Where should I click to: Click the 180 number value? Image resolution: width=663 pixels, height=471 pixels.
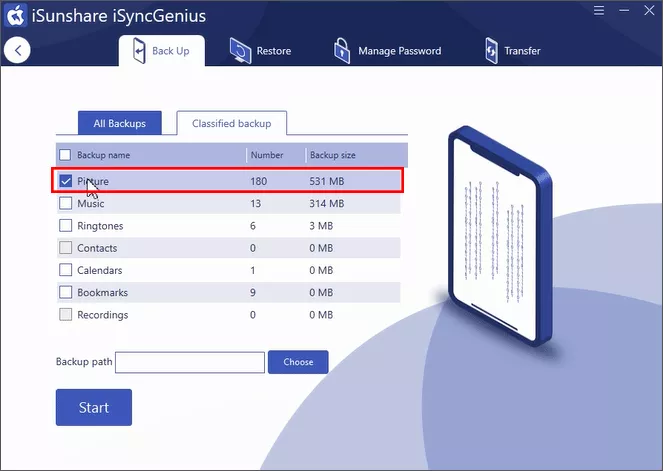pos(259,181)
